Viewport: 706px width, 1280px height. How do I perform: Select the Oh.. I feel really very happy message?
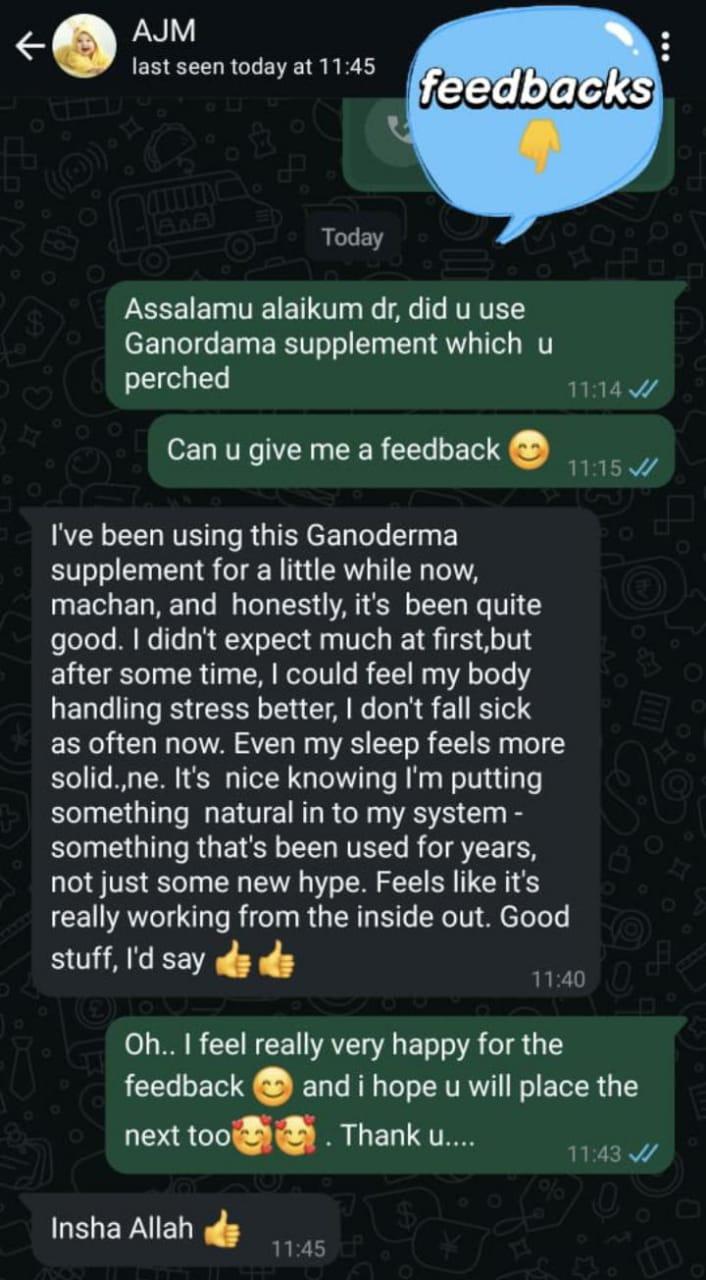pyautogui.click(x=396, y=1095)
